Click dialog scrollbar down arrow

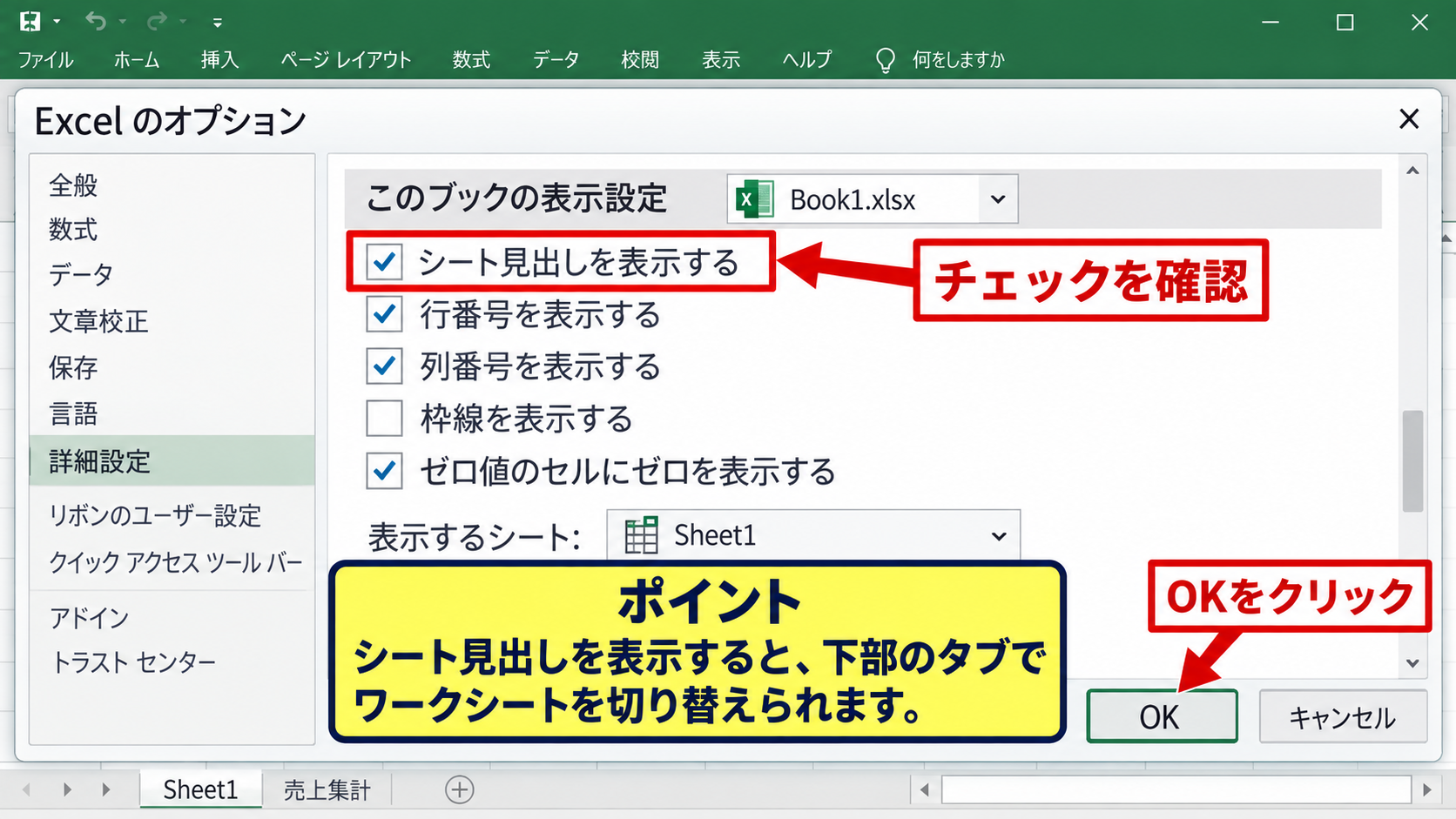click(1412, 663)
